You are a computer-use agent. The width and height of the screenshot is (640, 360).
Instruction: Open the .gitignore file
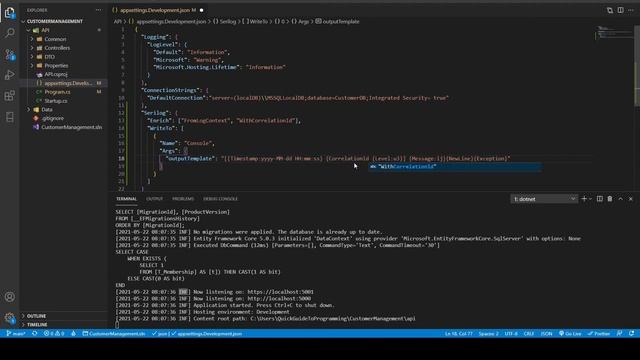coord(53,118)
